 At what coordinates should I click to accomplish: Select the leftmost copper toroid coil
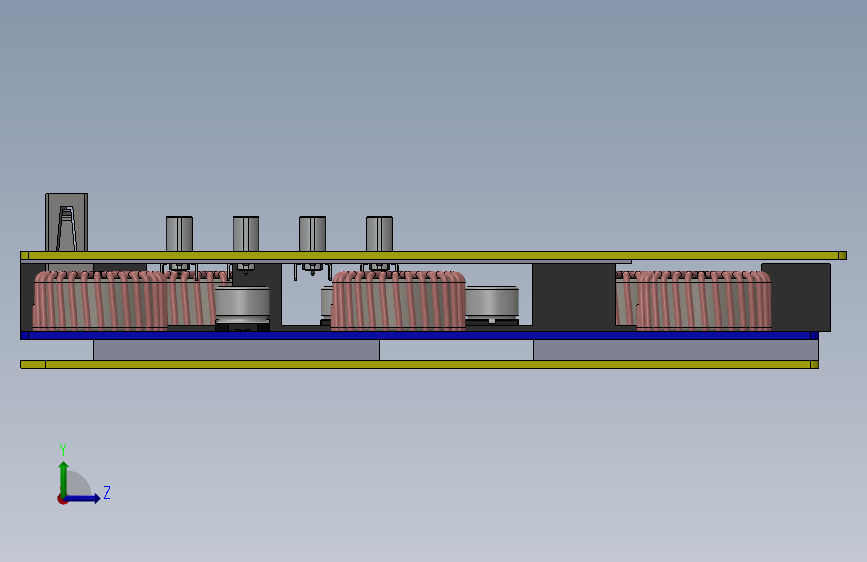coord(100,301)
